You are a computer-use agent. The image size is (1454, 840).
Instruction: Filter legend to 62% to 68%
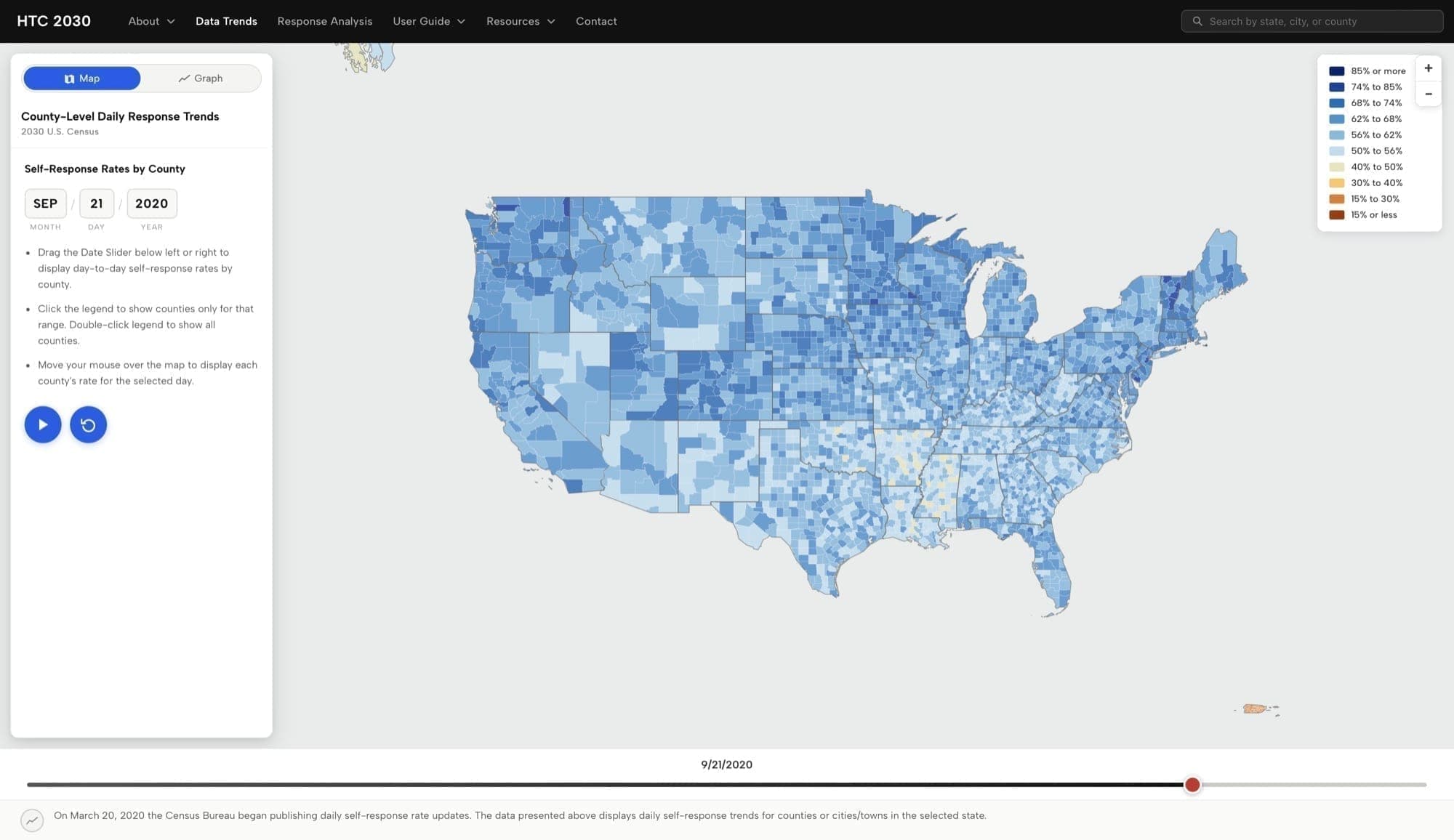click(1366, 119)
